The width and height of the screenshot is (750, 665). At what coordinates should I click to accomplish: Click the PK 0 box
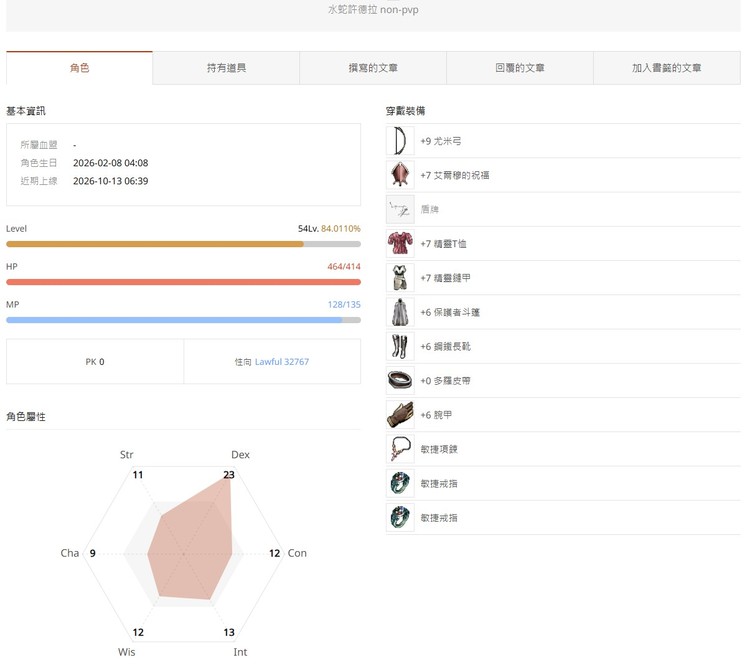pos(95,362)
